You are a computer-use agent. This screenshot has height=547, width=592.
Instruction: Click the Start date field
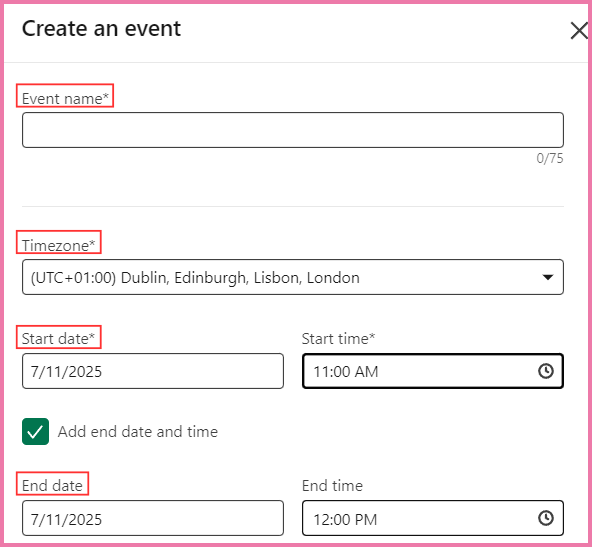(153, 371)
